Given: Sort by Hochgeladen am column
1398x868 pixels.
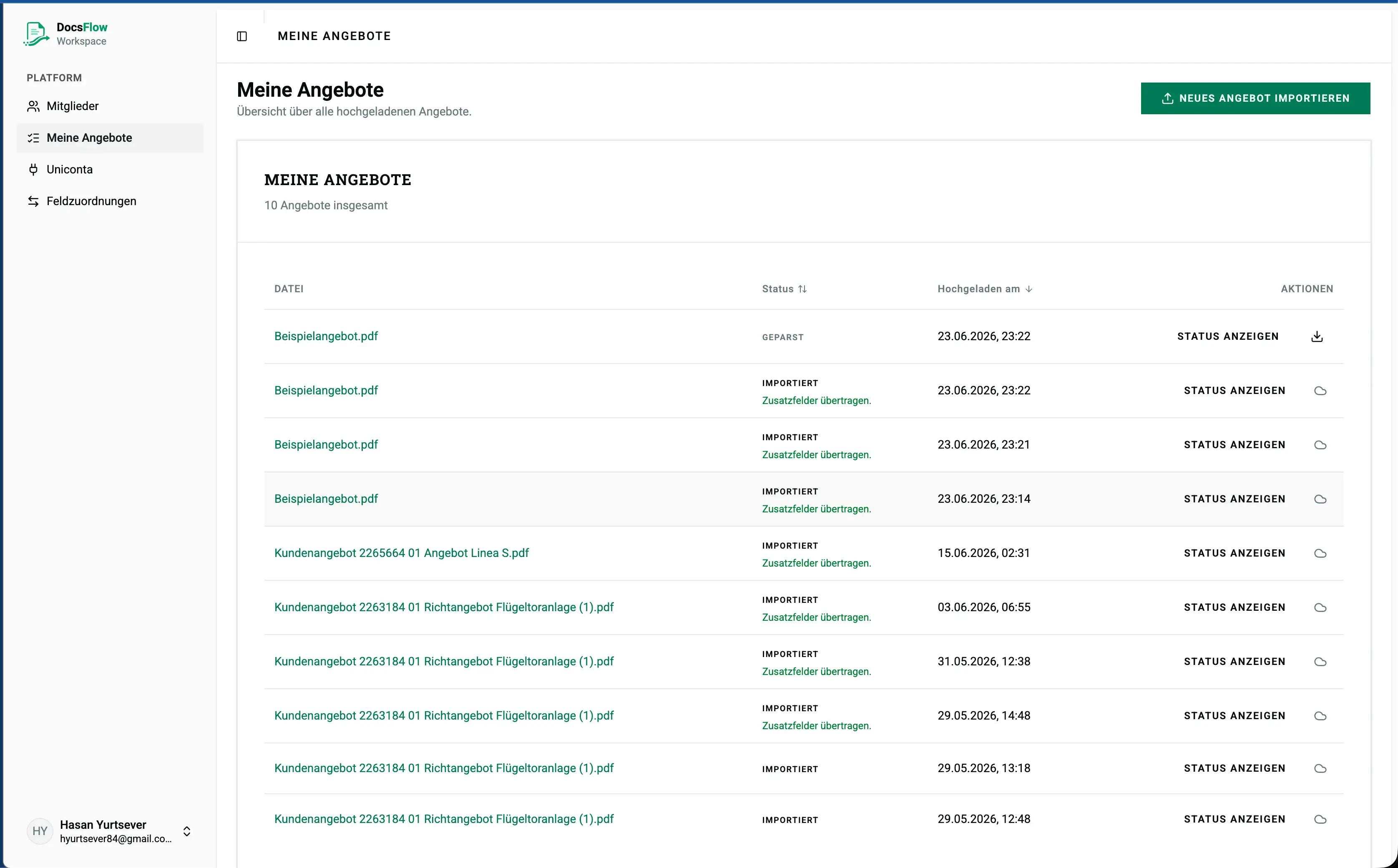Looking at the screenshot, I should point(985,289).
